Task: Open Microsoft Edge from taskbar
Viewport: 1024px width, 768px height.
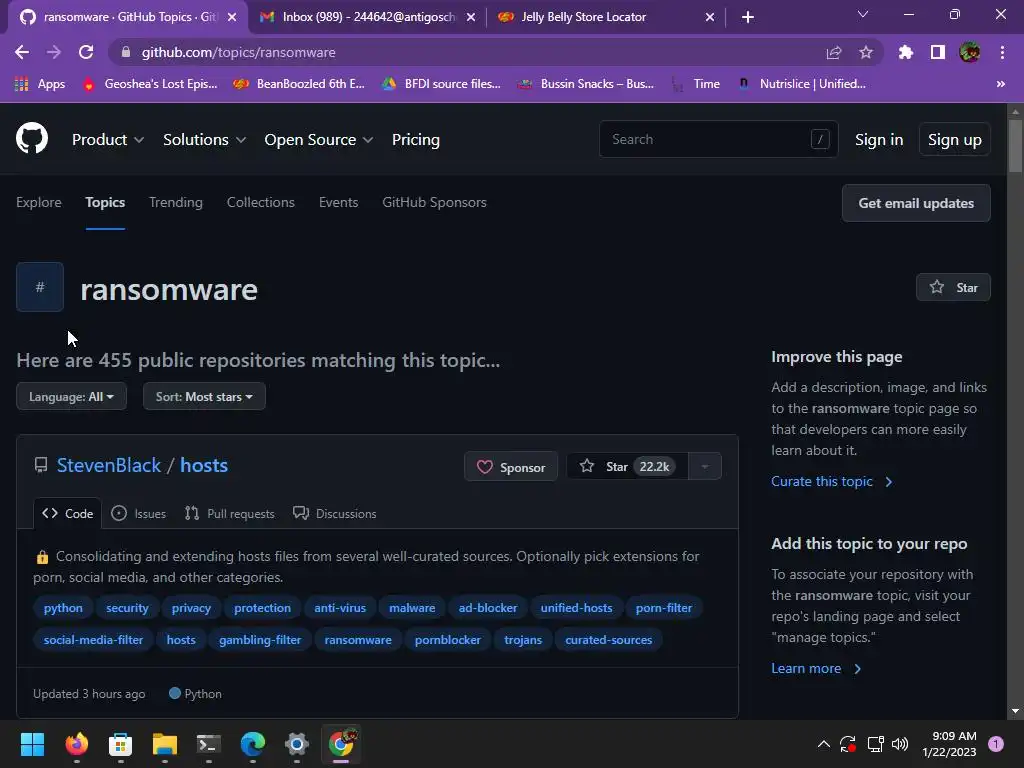Action: click(x=253, y=744)
